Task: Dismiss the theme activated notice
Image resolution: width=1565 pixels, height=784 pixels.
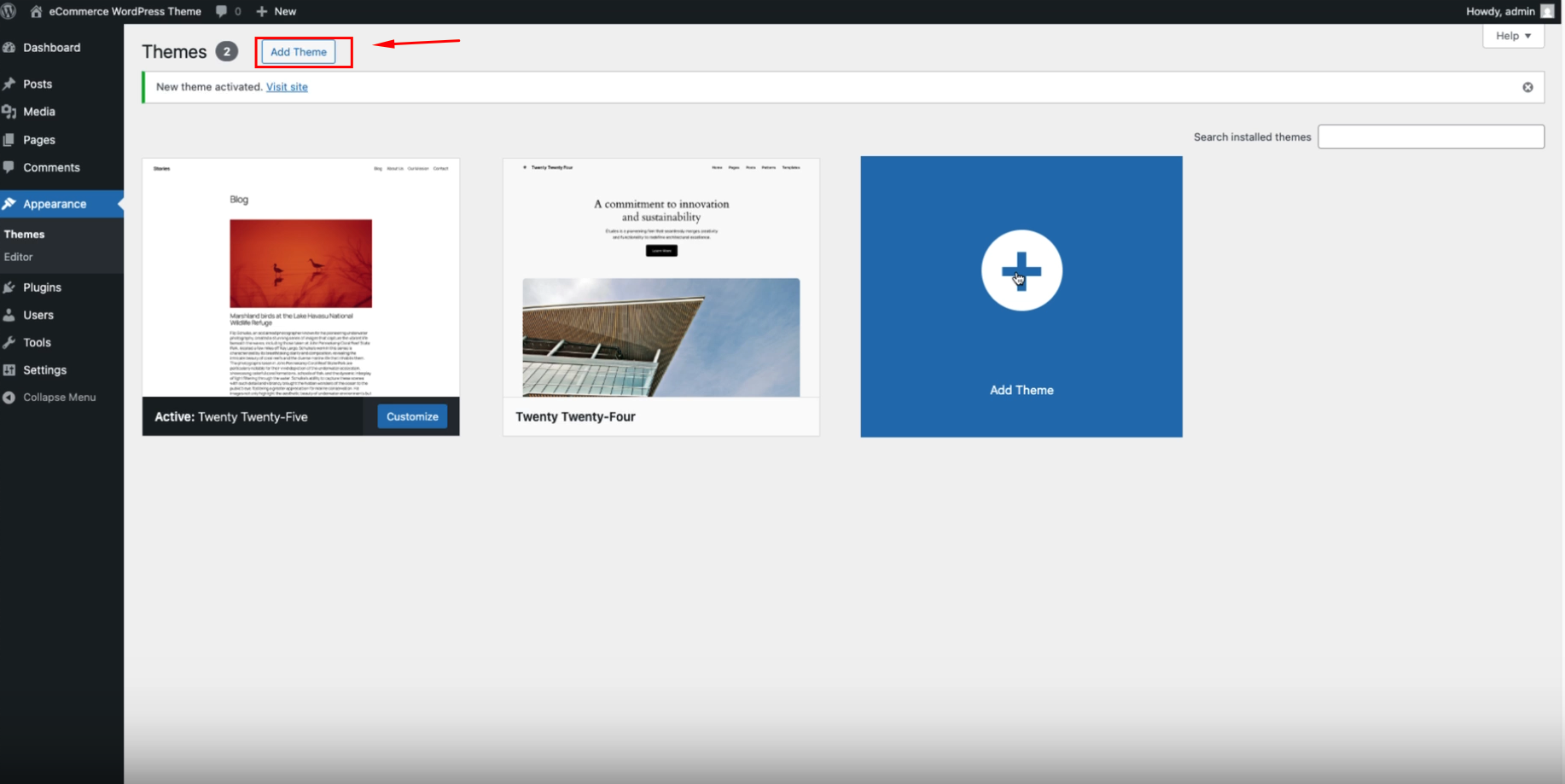Action: [x=1527, y=87]
